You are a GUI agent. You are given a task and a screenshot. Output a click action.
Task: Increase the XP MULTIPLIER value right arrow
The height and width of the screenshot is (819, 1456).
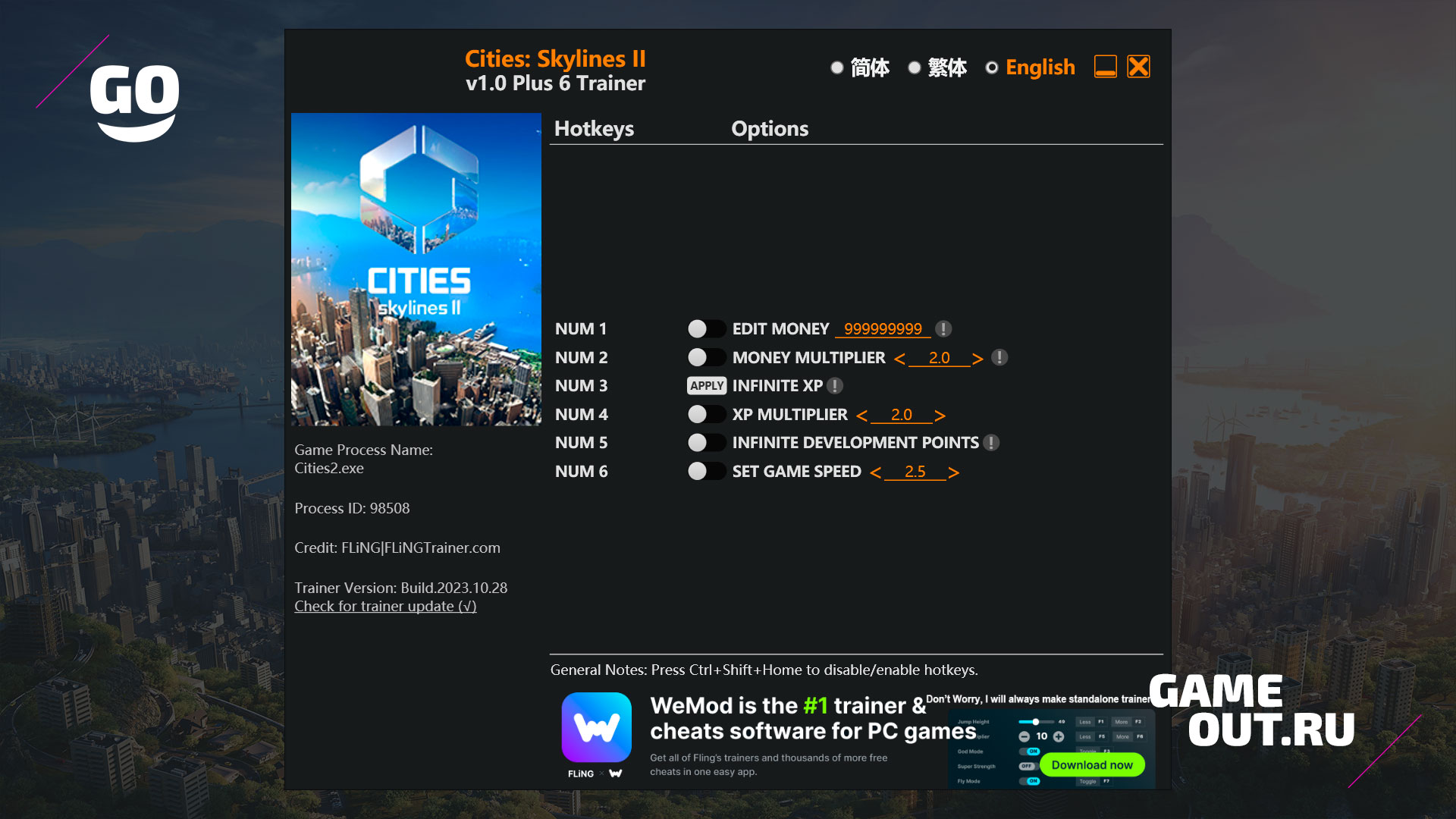click(940, 415)
